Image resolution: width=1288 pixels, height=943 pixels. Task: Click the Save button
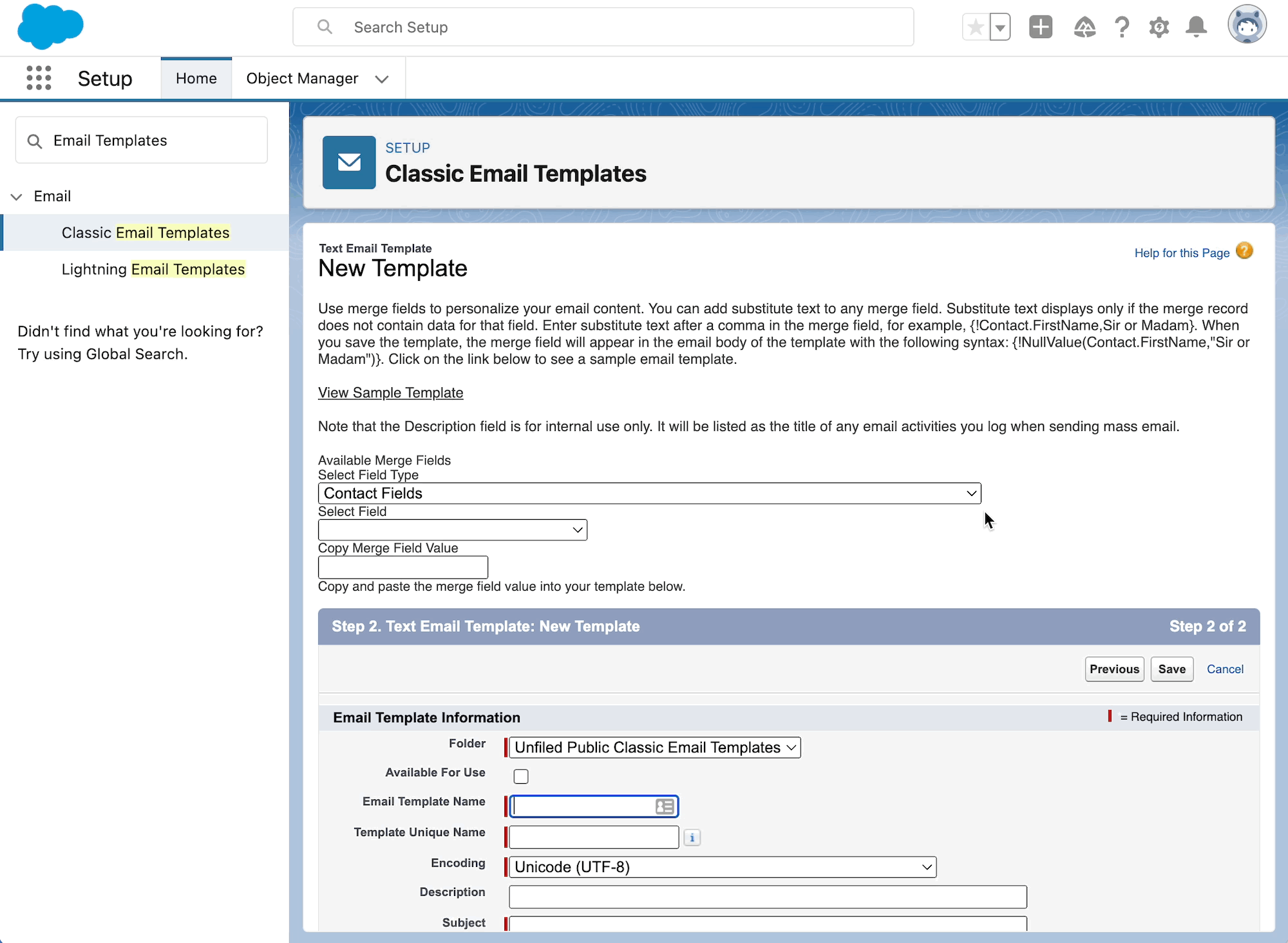[1172, 669]
